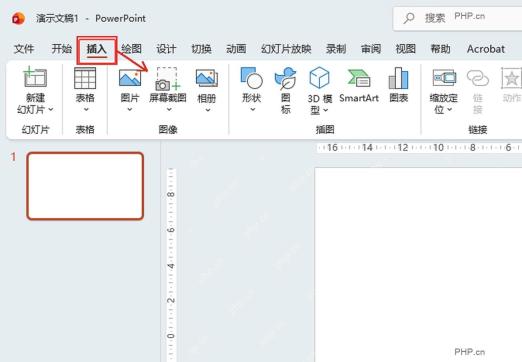Switch to the Acrobat tab
Image resolution: width=522 pixels, height=362 pixels.
[x=486, y=49]
